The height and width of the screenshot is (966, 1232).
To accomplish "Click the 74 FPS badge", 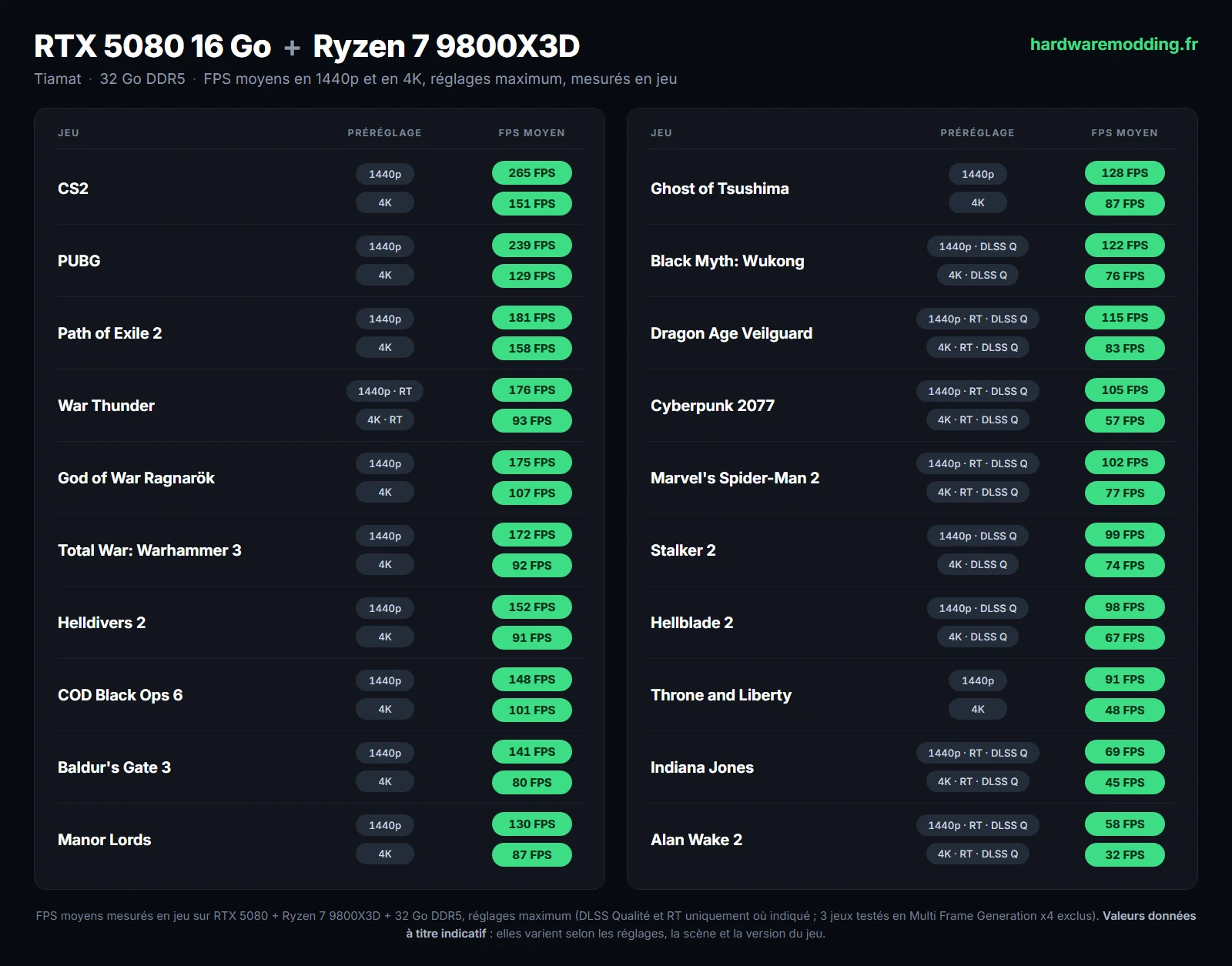I will pyautogui.click(x=1125, y=566).
